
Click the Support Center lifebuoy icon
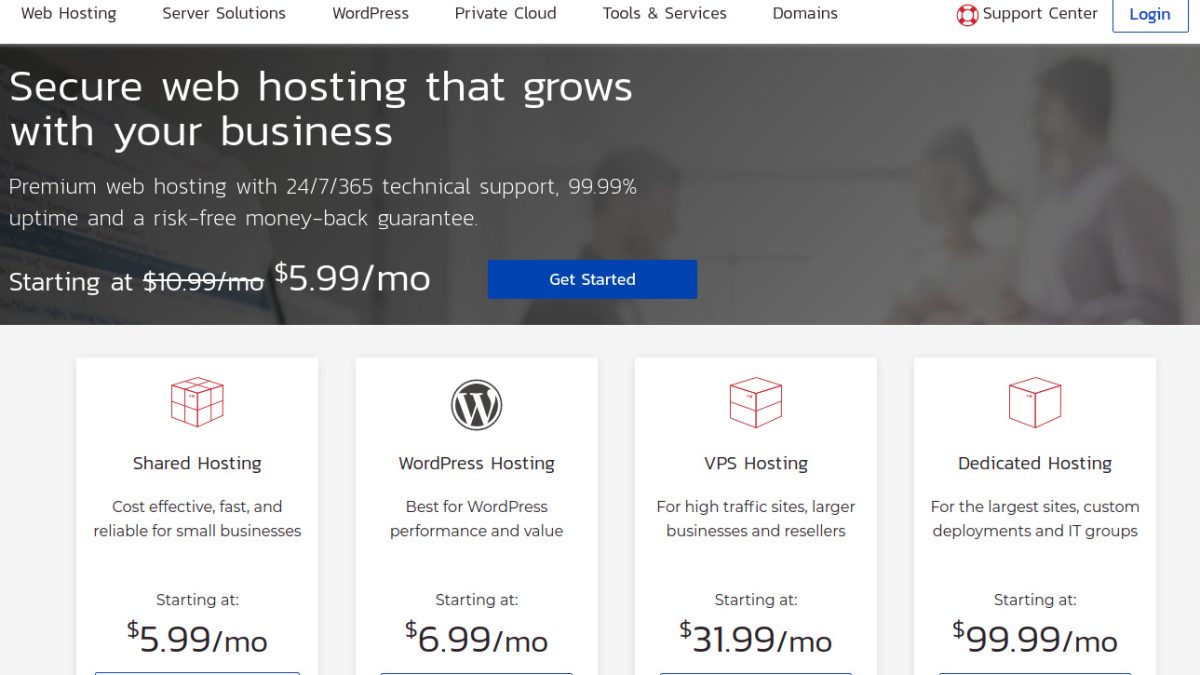tap(967, 15)
